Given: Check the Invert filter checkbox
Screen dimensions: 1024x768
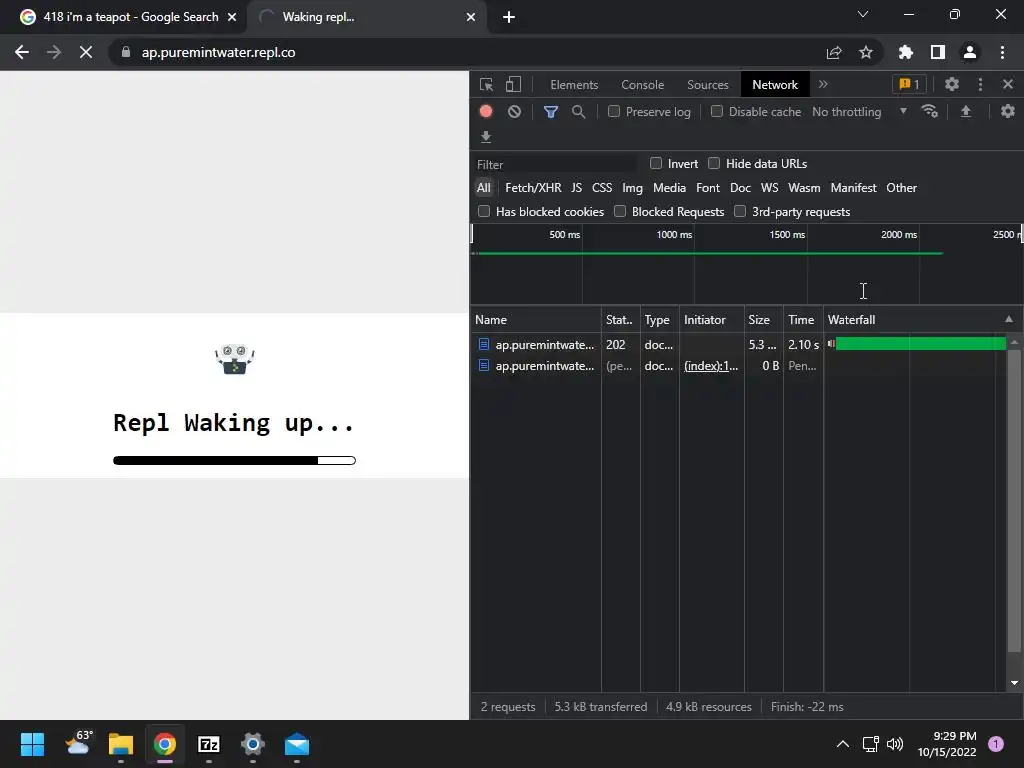Looking at the screenshot, I should (656, 163).
